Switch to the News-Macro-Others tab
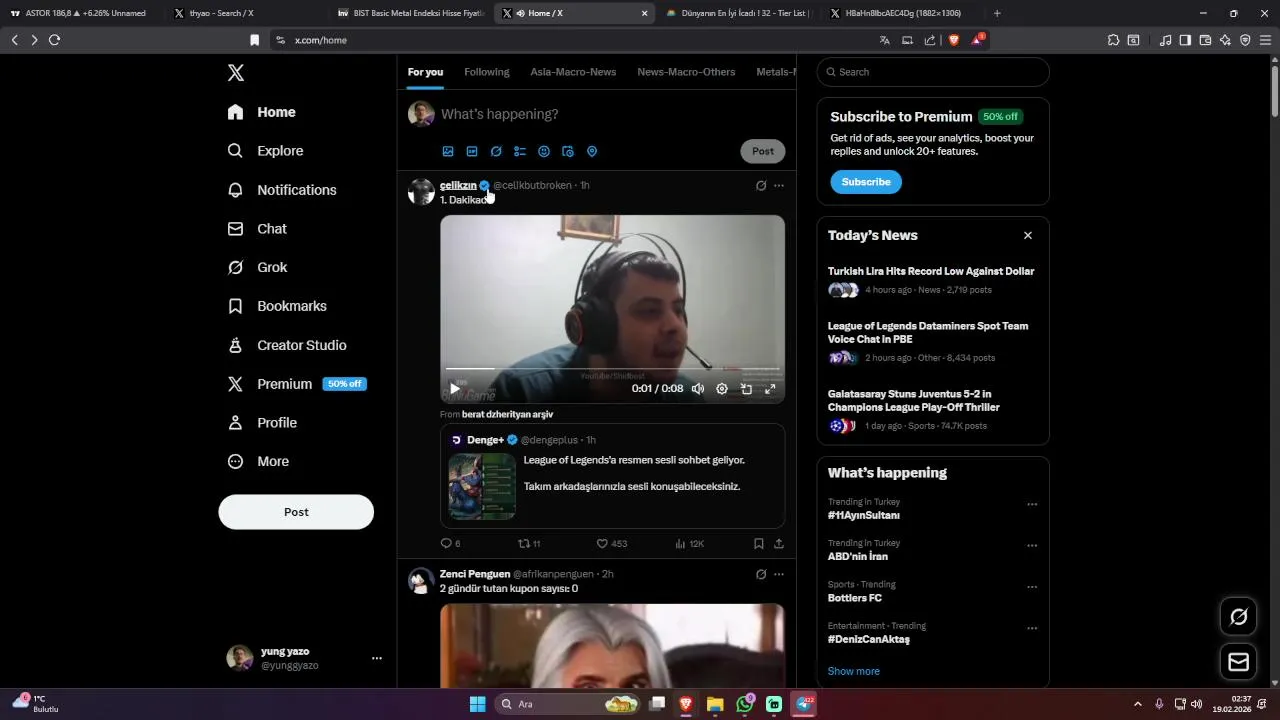Viewport: 1280px width, 720px height. click(x=686, y=72)
